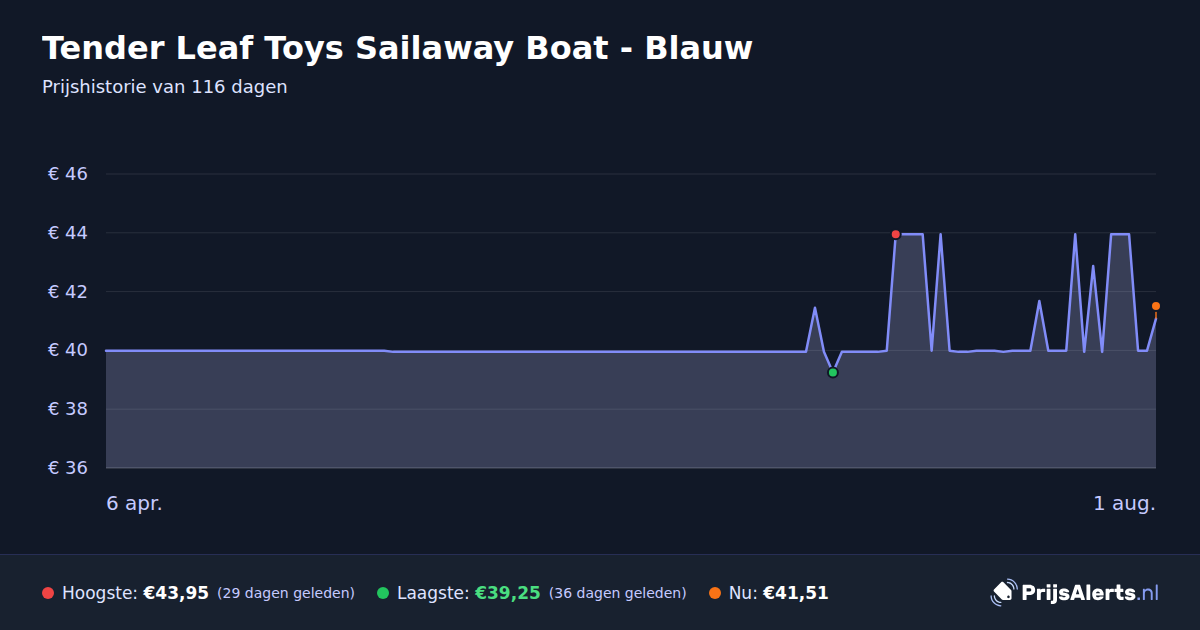
Task: Click the € 46 axis label
Action: 68,174
